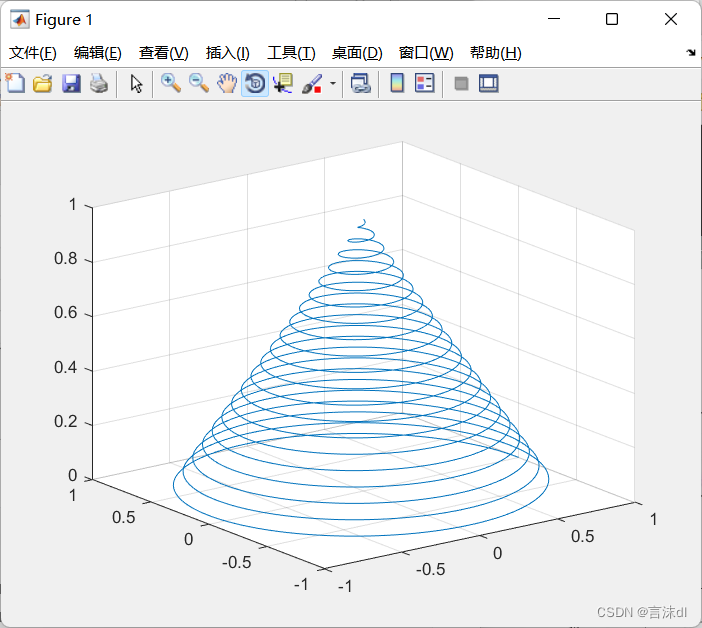The width and height of the screenshot is (702, 628).
Task: Click the blue conical spiral curve in plot
Action: pyautogui.click(x=362, y=534)
